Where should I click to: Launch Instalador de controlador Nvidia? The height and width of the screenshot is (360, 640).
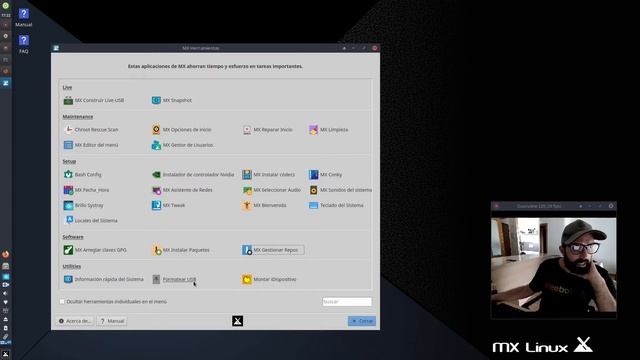pos(193,174)
